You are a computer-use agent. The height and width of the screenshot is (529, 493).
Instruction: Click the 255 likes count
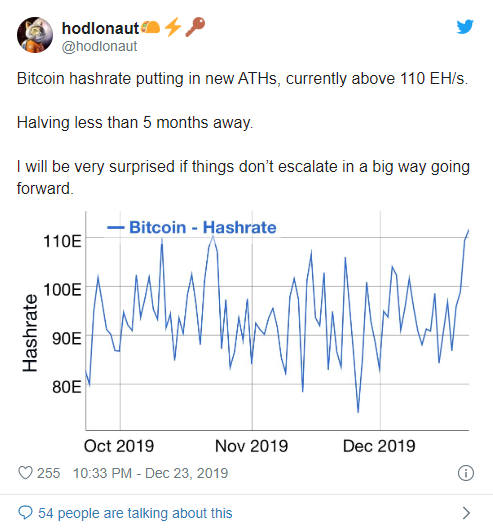tap(48, 473)
